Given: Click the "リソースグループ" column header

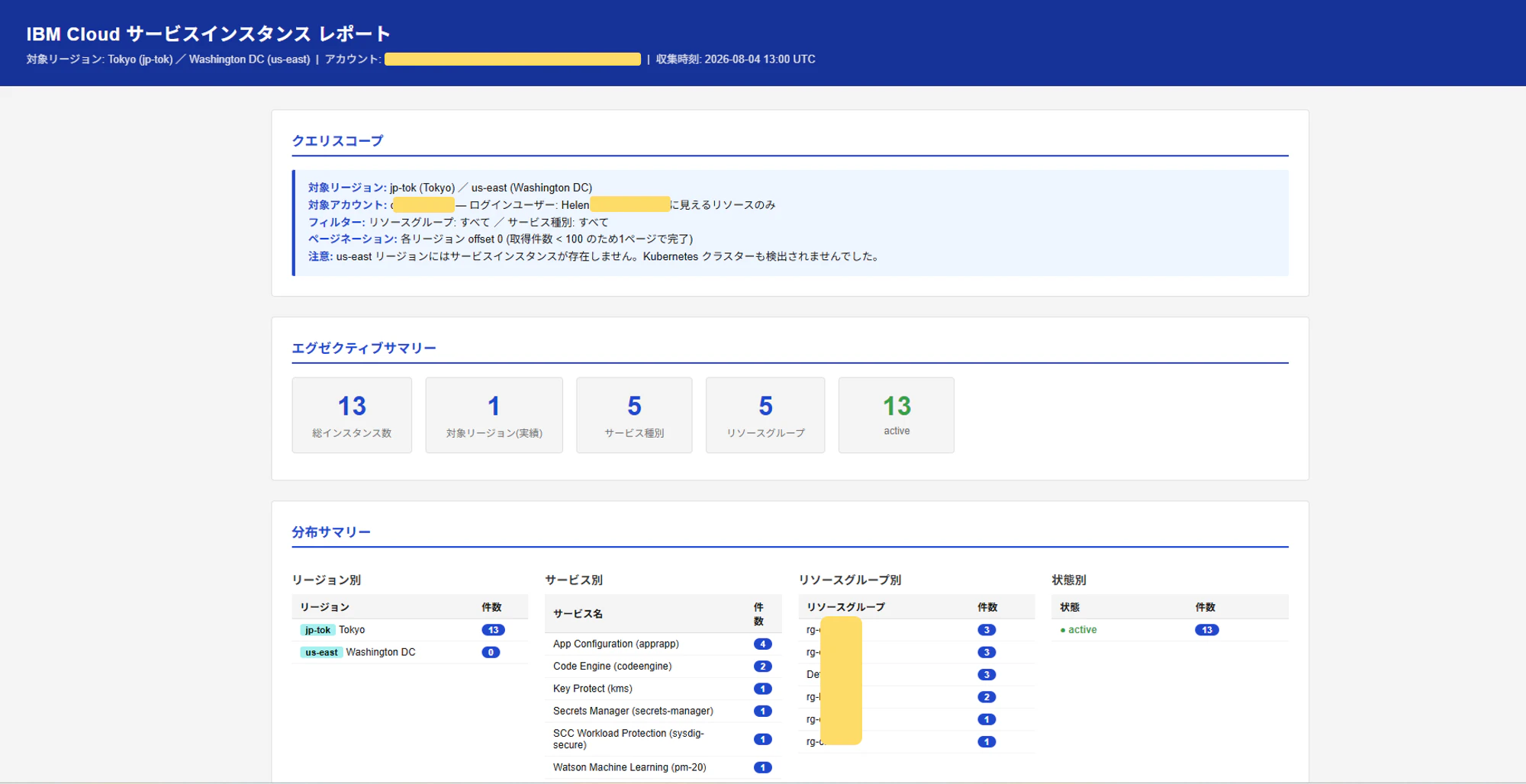Looking at the screenshot, I should point(846,607).
